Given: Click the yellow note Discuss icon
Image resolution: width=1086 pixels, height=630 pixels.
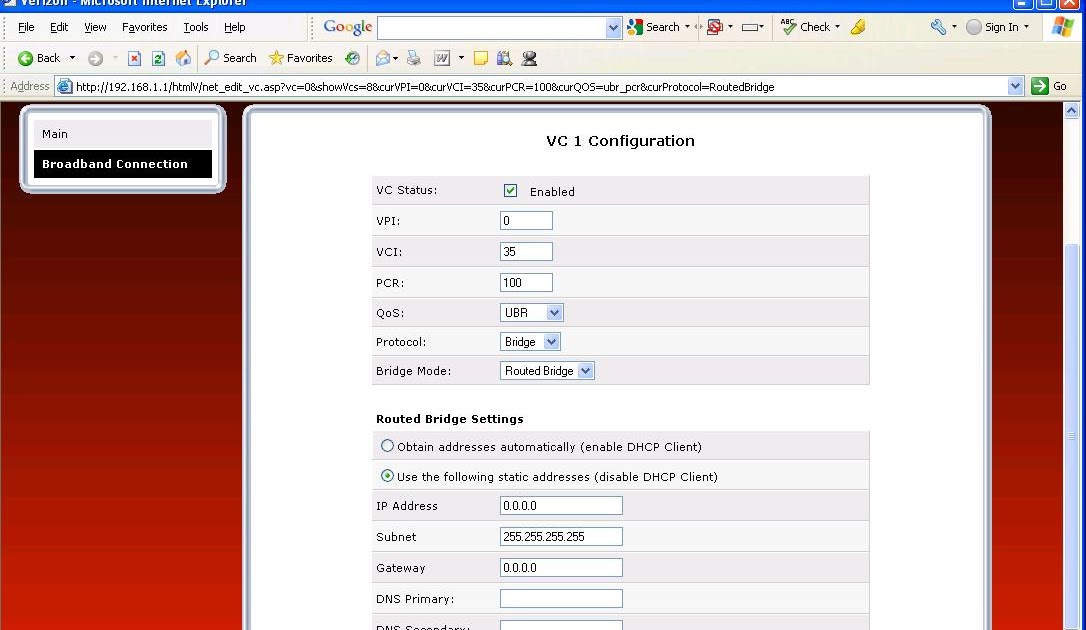Looking at the screenshot, I should (481, 58).
